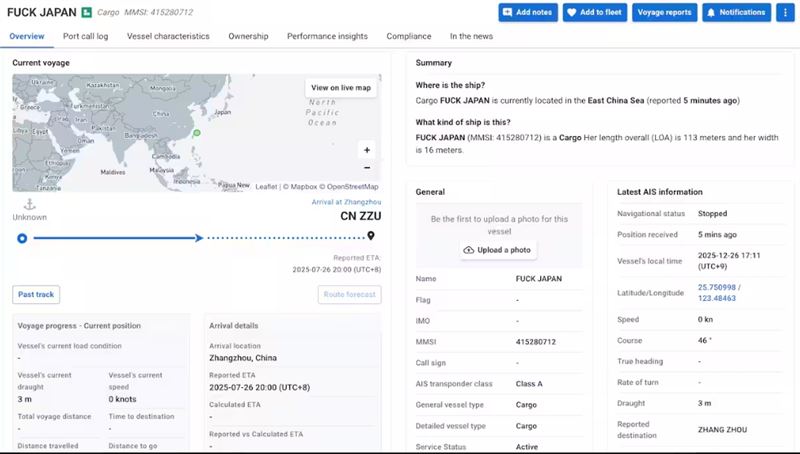Click the voyage start circle marker
800x454 pixels.
(x=22, y=238)
